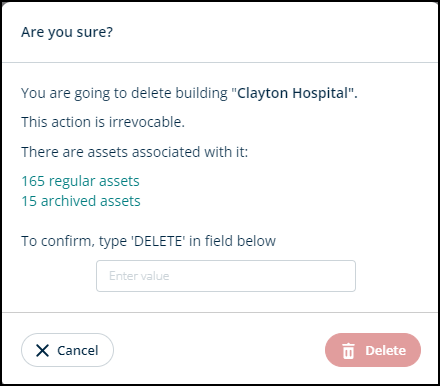Cancel the building deletion dialog
Viewport: 440px width, 386px height.
point(67,350)
